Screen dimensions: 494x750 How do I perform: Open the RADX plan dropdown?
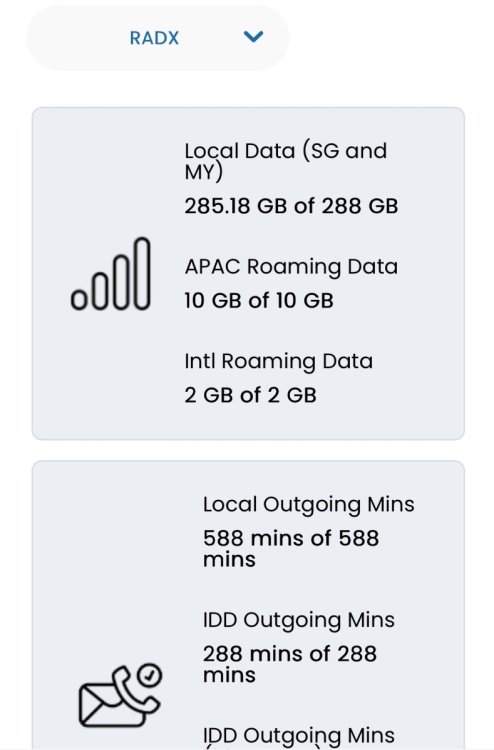[158, 38]
